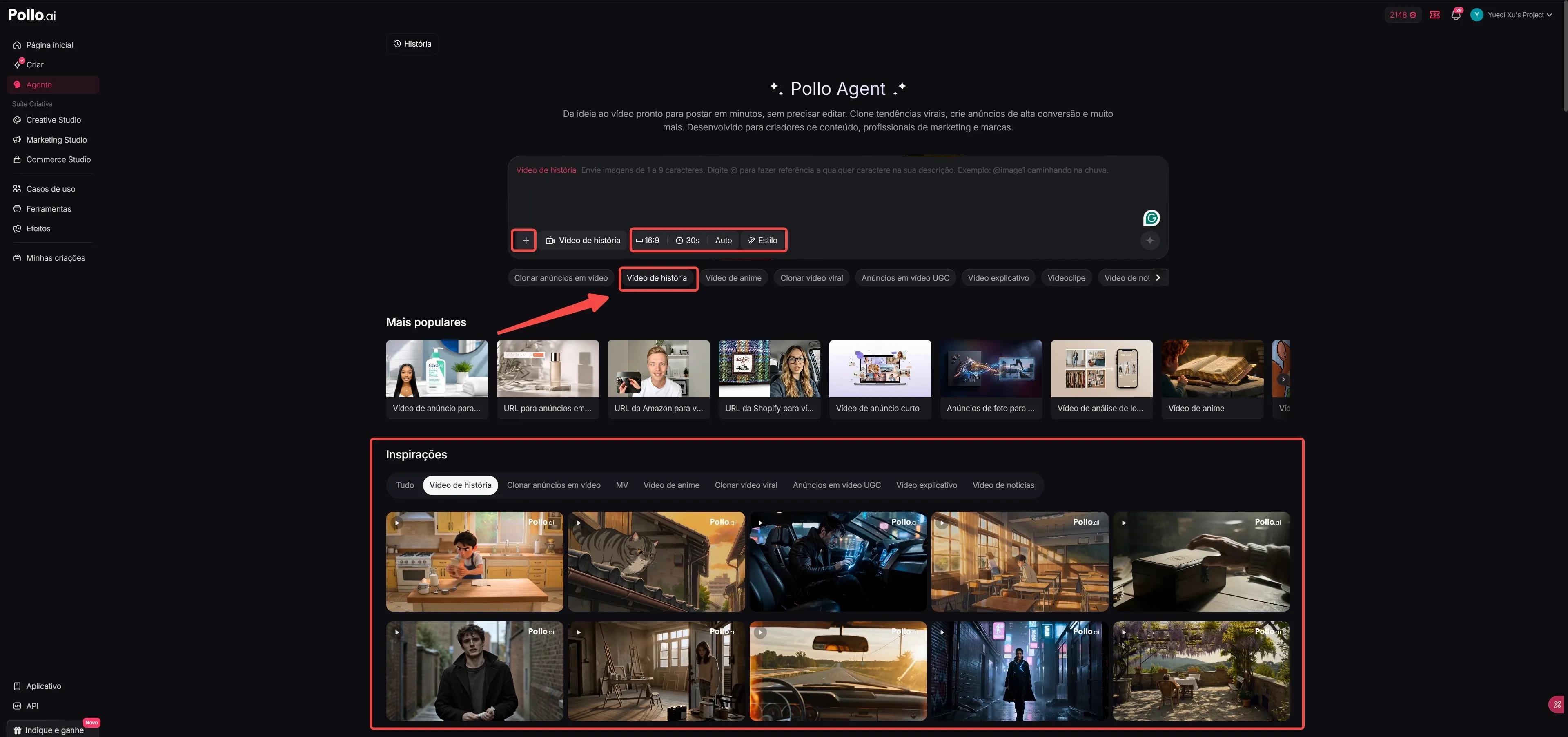Click the sparkle generate button
1568x737 pixels.
1150,241
